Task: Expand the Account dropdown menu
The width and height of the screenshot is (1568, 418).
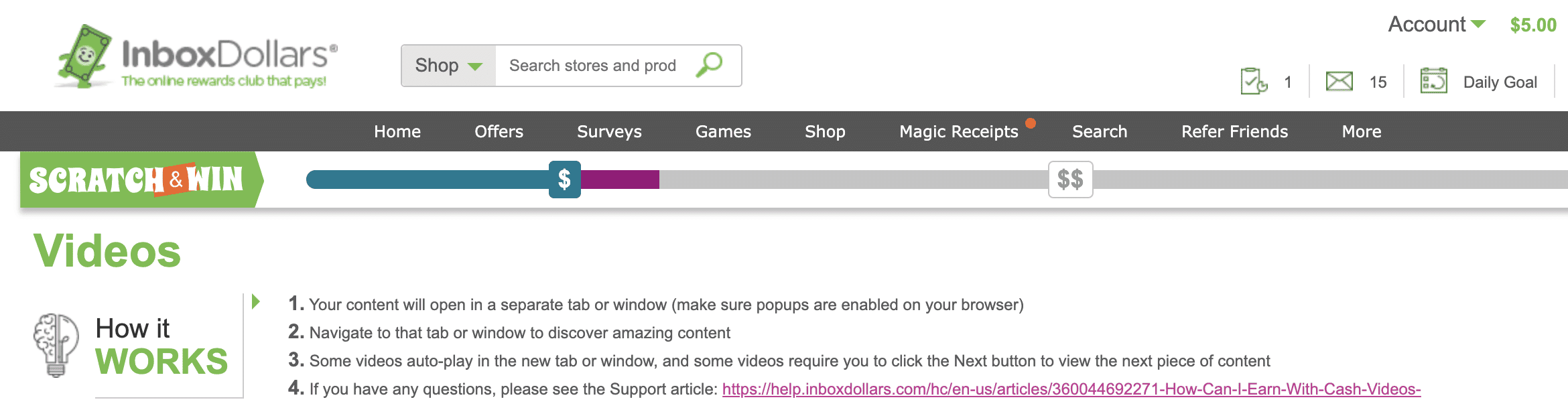Action: point(1436,25)
